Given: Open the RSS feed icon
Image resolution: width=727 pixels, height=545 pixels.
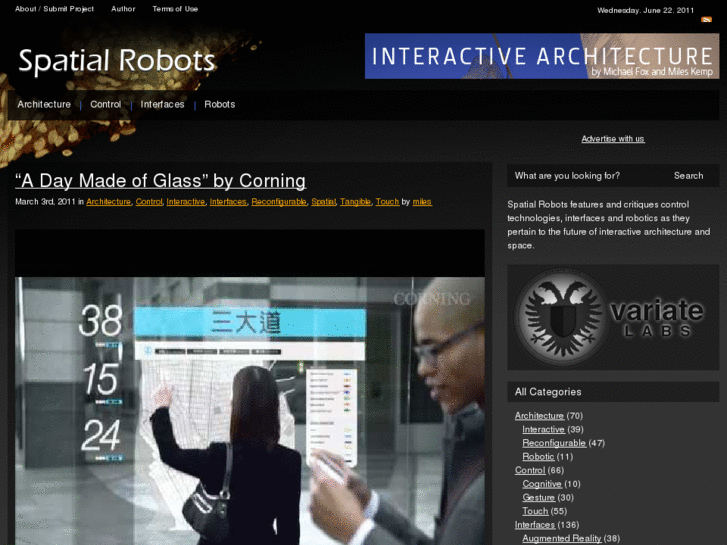Looking at the screenshot, I should click(706, 19).
